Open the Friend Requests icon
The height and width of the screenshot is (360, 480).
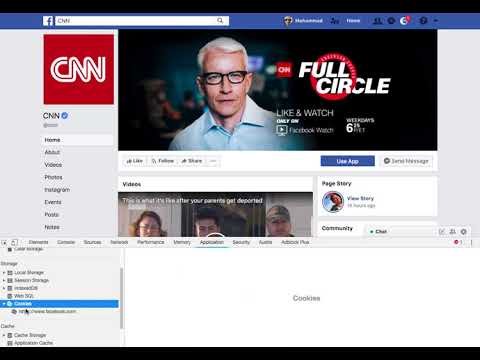tap(377, 21)
